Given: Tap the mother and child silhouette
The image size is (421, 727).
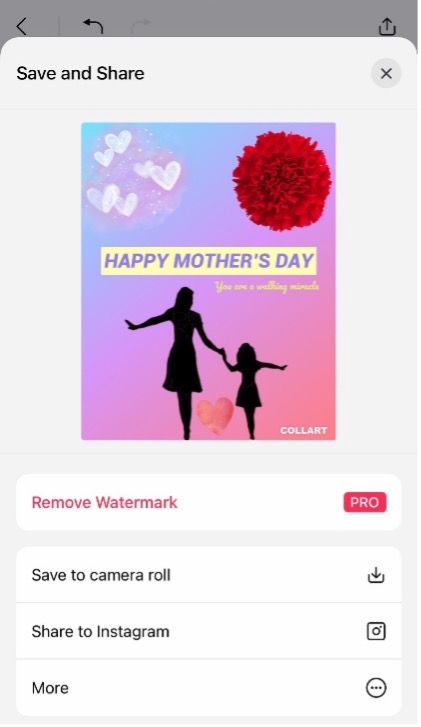Looking at the screenshot, I should pyautogui.click(x=206, y=364).
